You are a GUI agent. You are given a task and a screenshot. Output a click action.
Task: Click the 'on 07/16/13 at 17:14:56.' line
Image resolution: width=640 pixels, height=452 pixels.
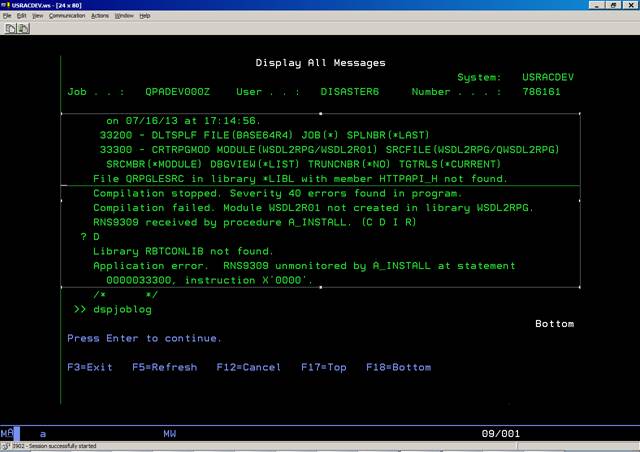click(x=183, y=121)
